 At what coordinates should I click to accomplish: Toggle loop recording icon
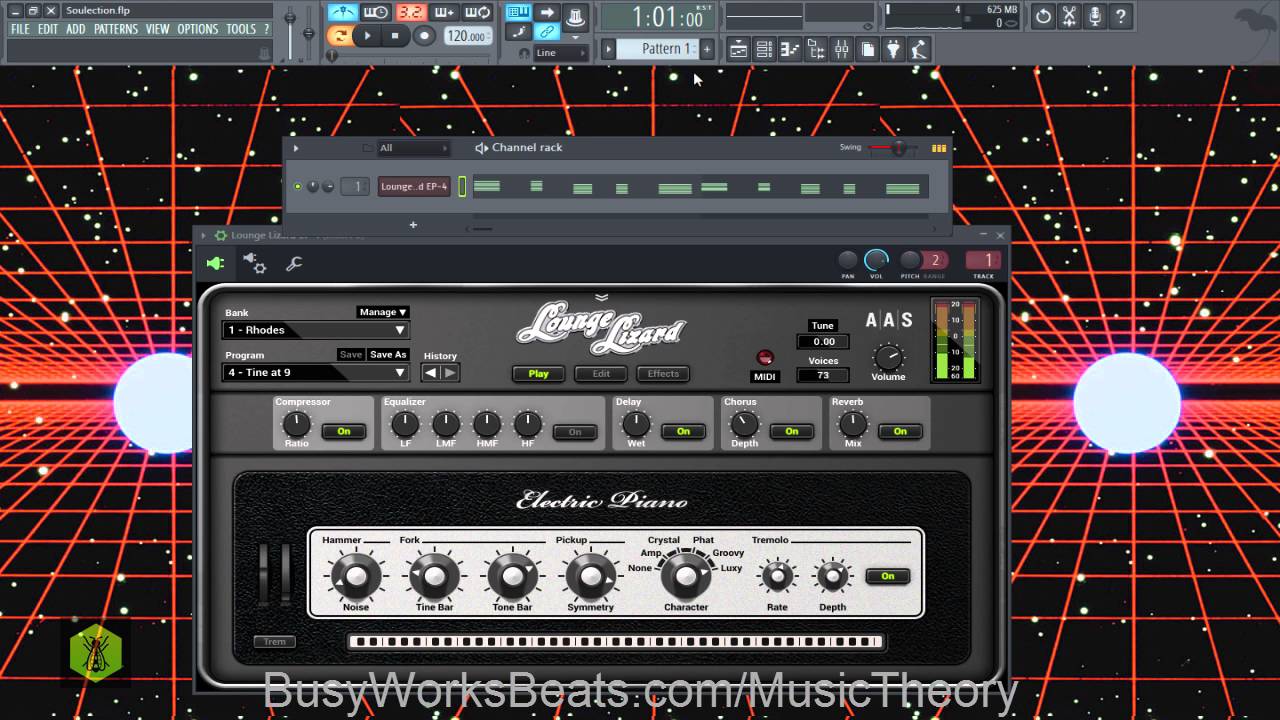(478, 13)
